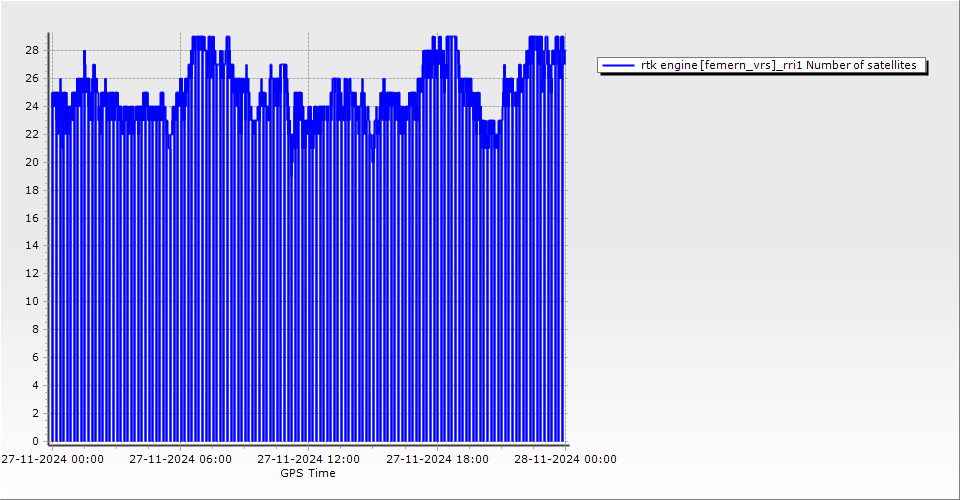
Task: Click the y-axis tick label 24
Action: pyautogui.click(x=32, y=106)
